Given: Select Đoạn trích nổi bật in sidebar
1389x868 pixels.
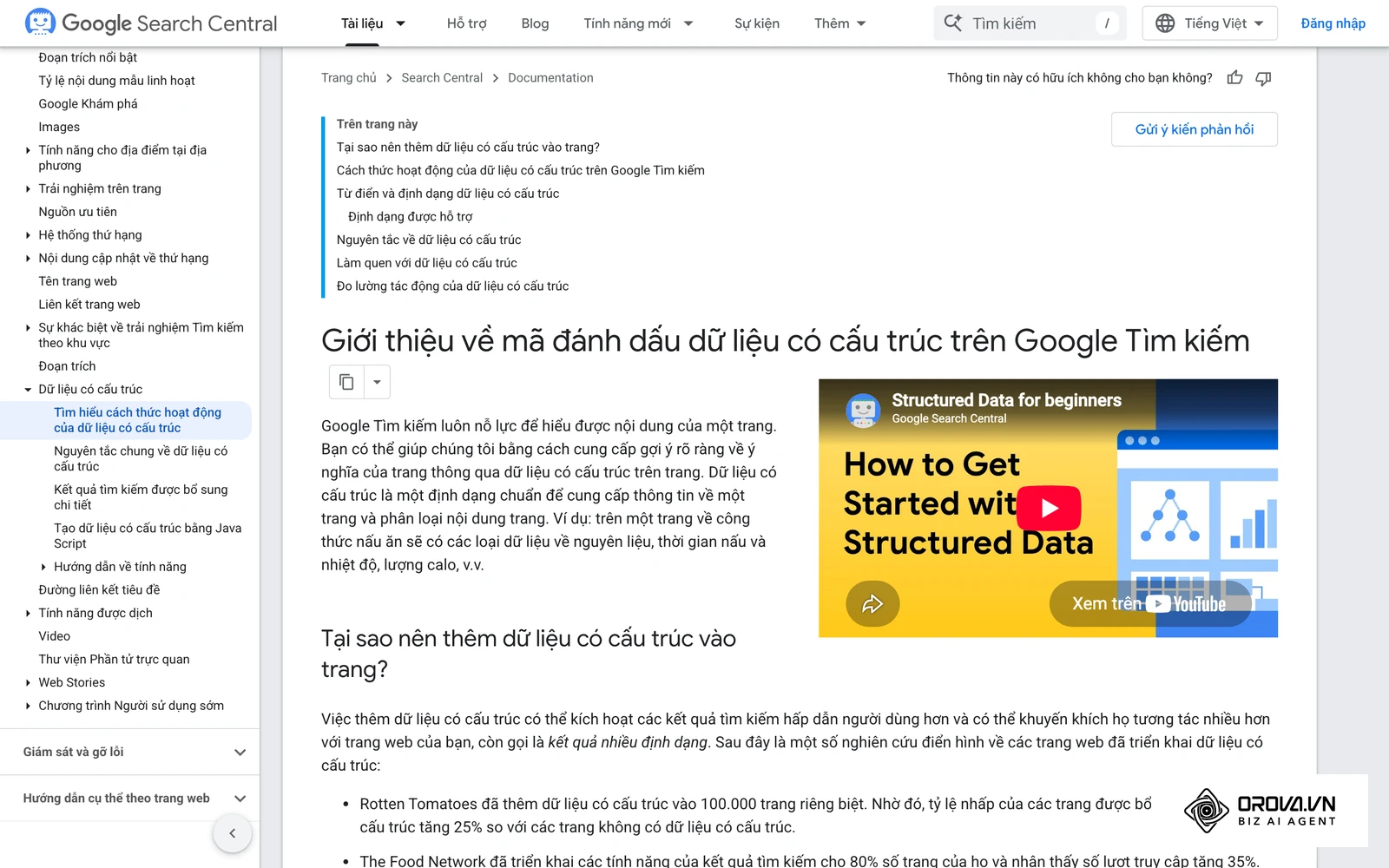Looking at the screenshot, I should 88,57.
